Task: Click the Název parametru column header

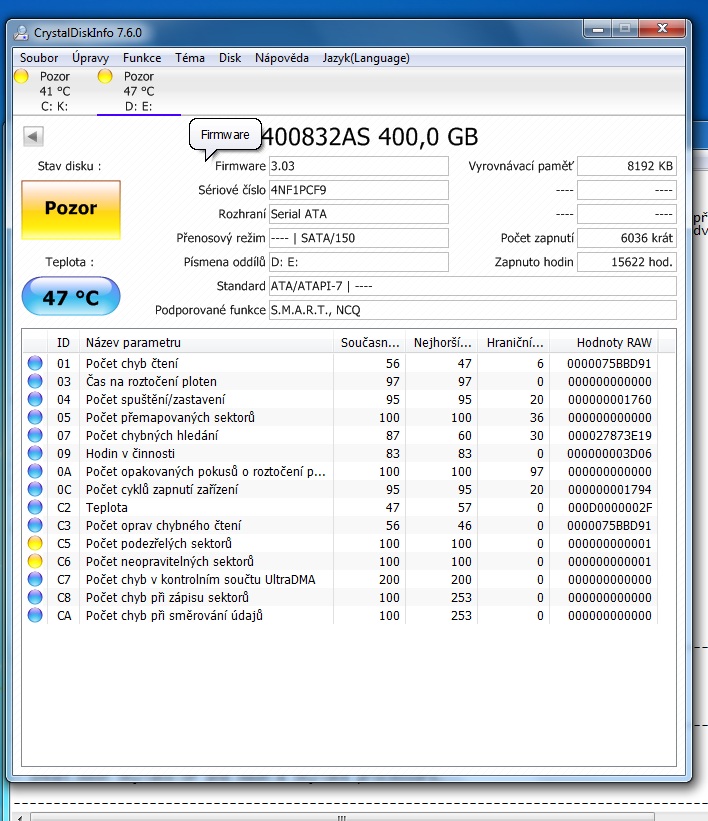Action: point(133,342)
